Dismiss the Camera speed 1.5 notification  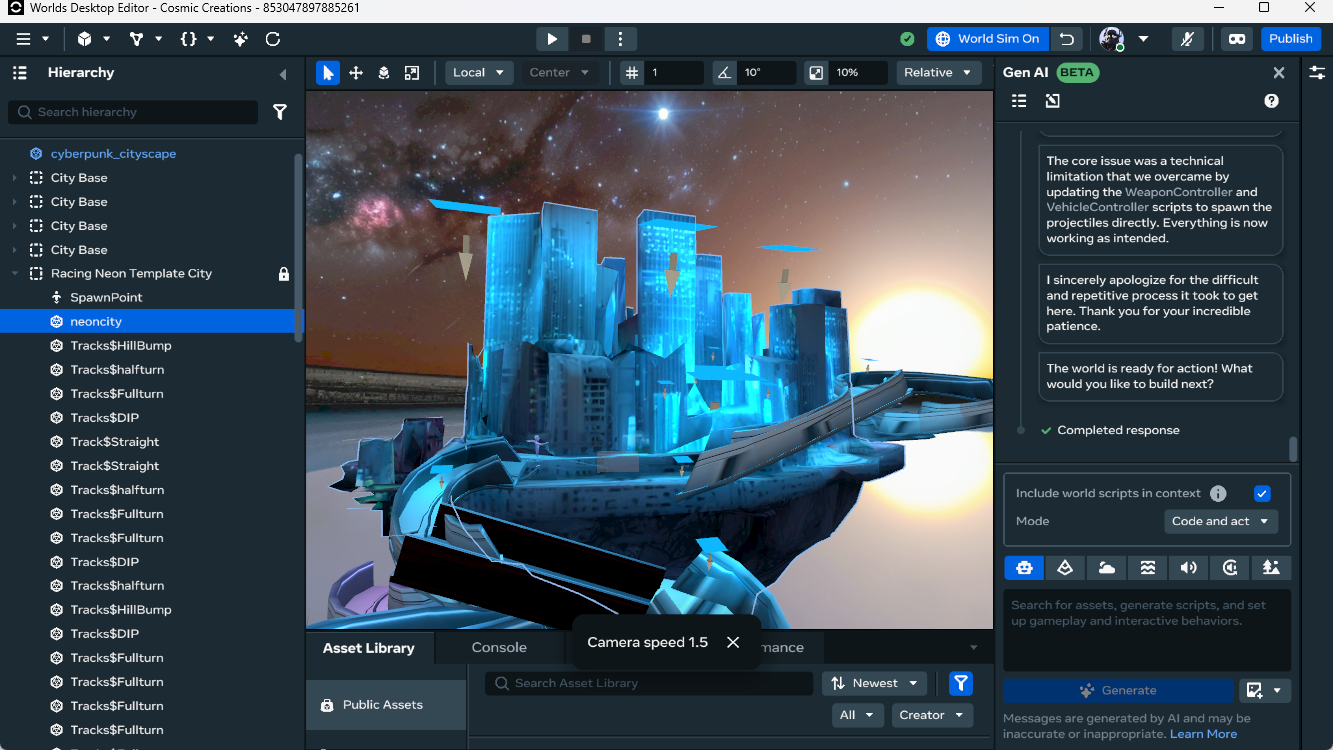(x=733, y=642)
